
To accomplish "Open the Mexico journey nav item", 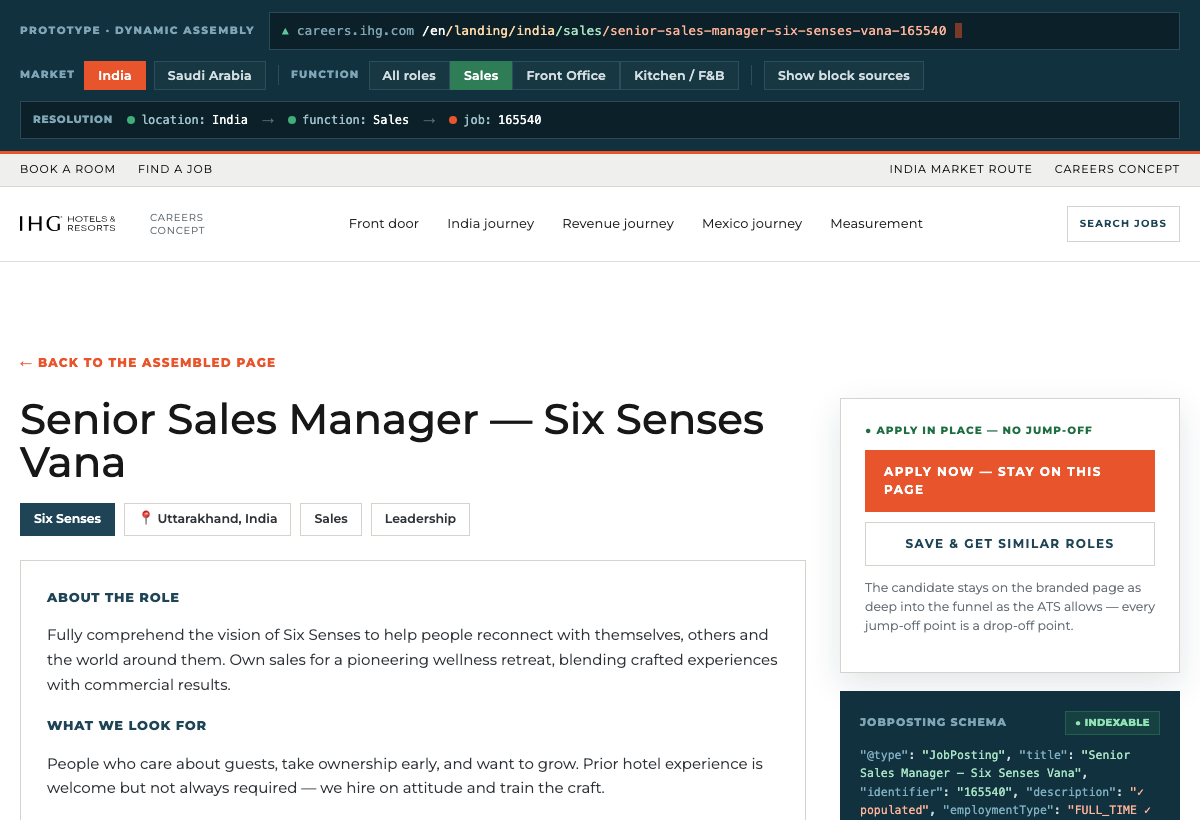I will click(752, 224).
